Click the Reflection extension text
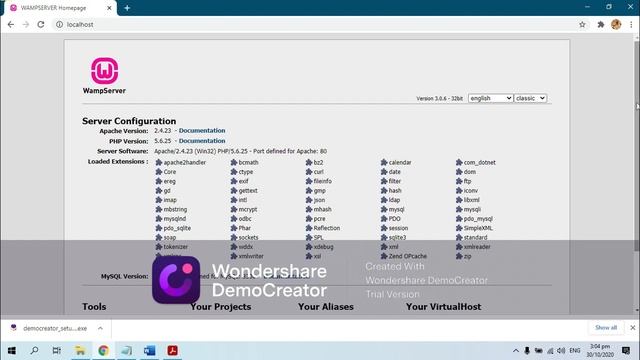Viewport: 640px width, 360px height. pos(327,228)
